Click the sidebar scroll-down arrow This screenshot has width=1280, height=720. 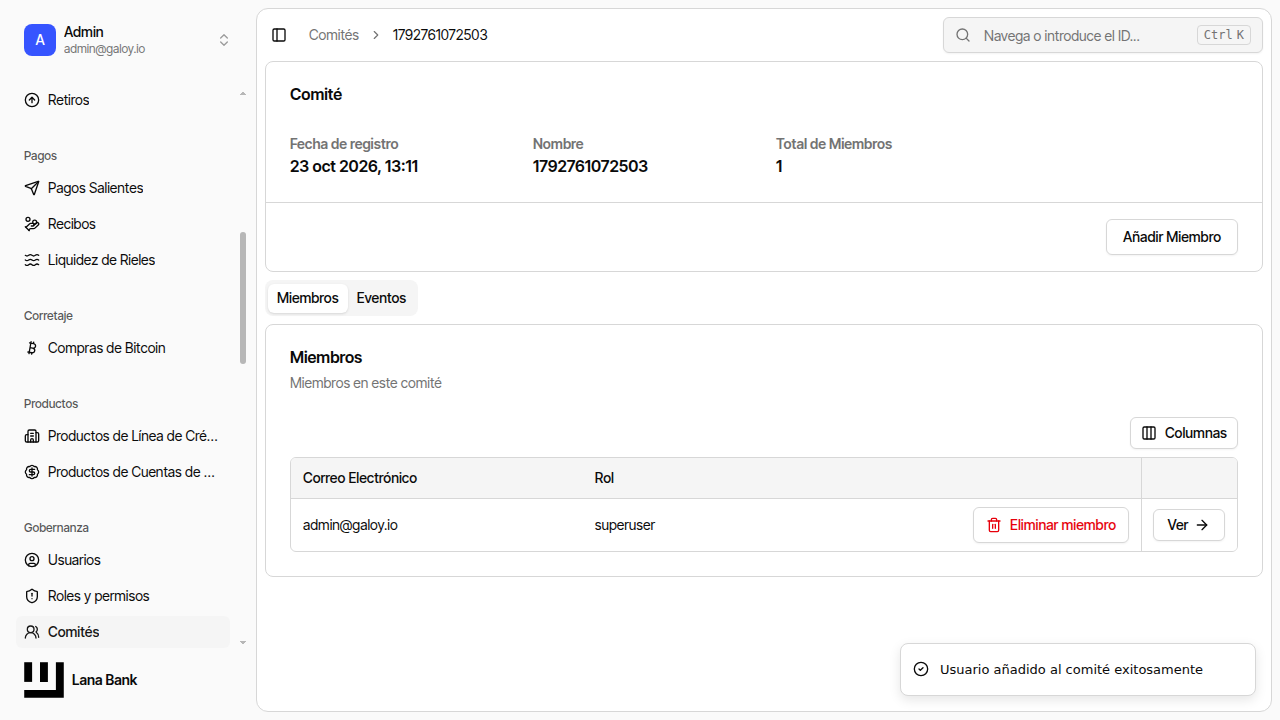point(243,642)
